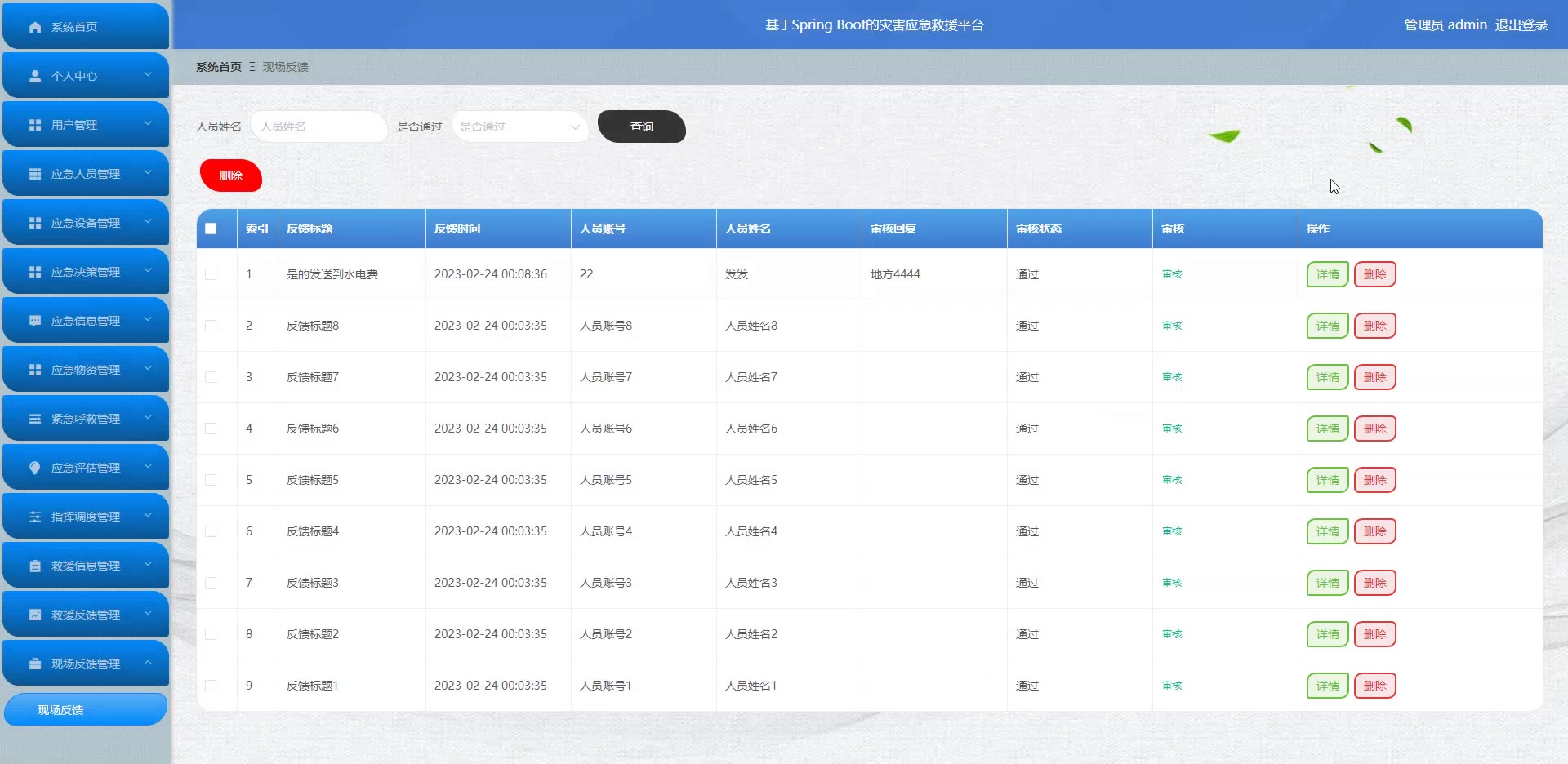Screen dimensions: 1568x764
Task: Expand 用户管理 menu chevron
Action: click(148, 123)
